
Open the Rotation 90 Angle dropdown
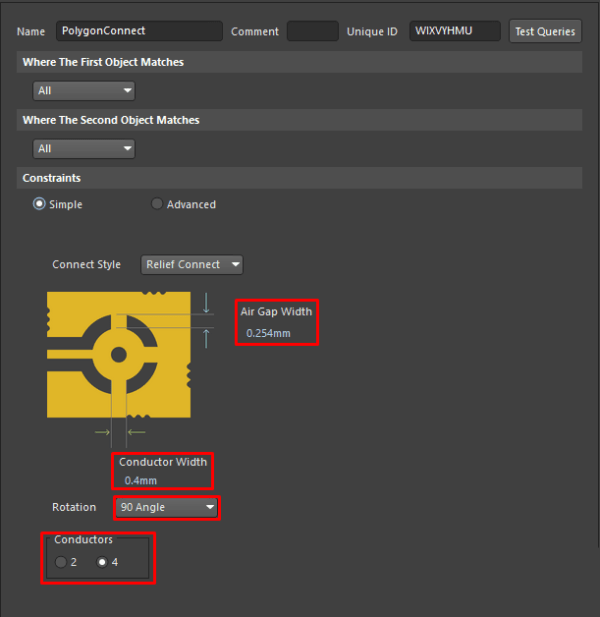click(167, 508)
